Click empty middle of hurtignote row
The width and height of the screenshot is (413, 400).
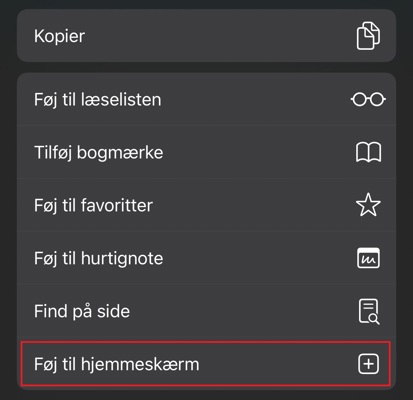(258, 258)
